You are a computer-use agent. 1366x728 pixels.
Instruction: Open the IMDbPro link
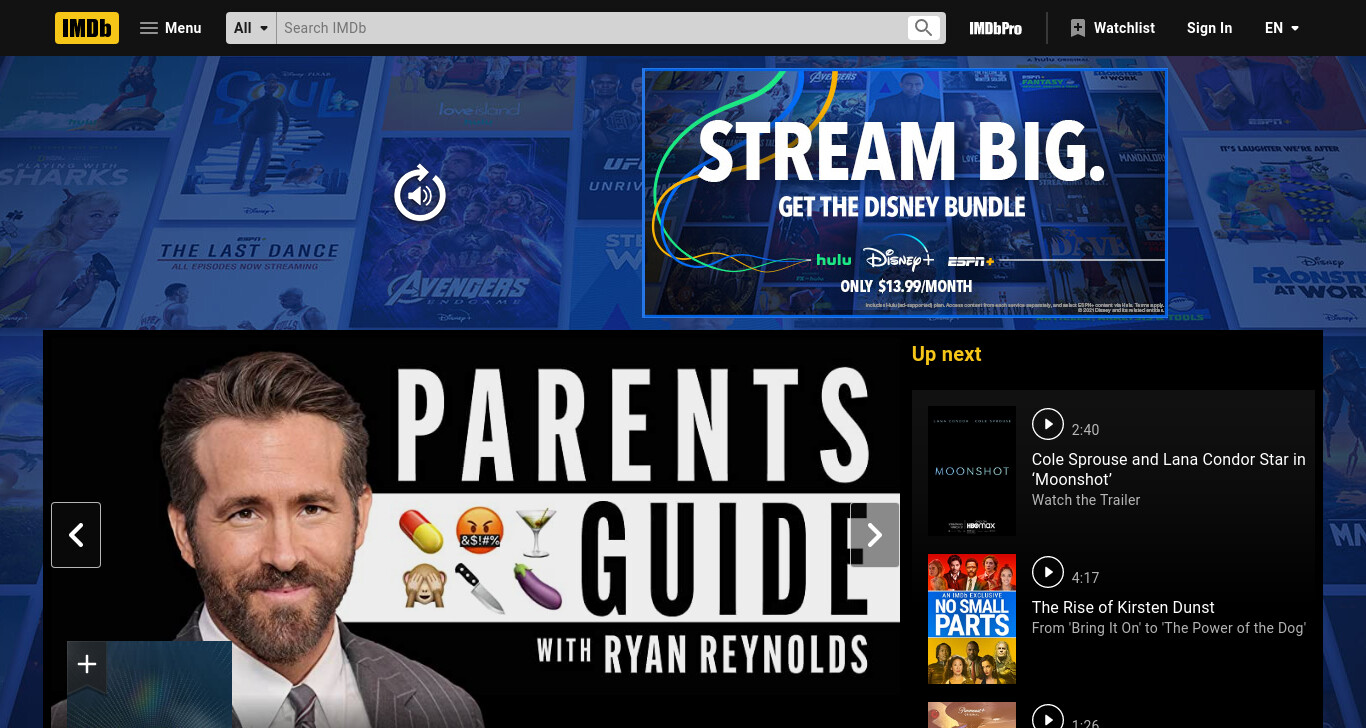tap(995, 28)
